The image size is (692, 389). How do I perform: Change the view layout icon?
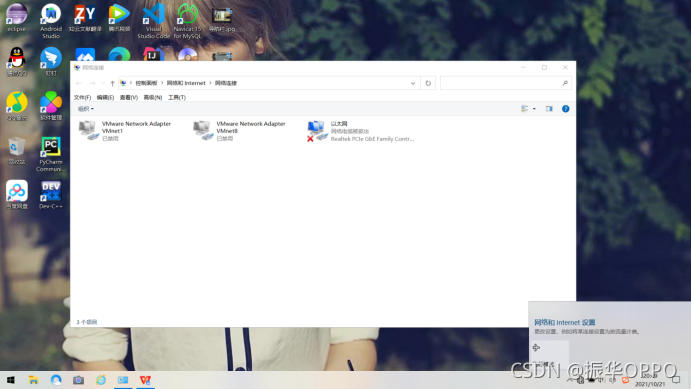pos(524,109)
